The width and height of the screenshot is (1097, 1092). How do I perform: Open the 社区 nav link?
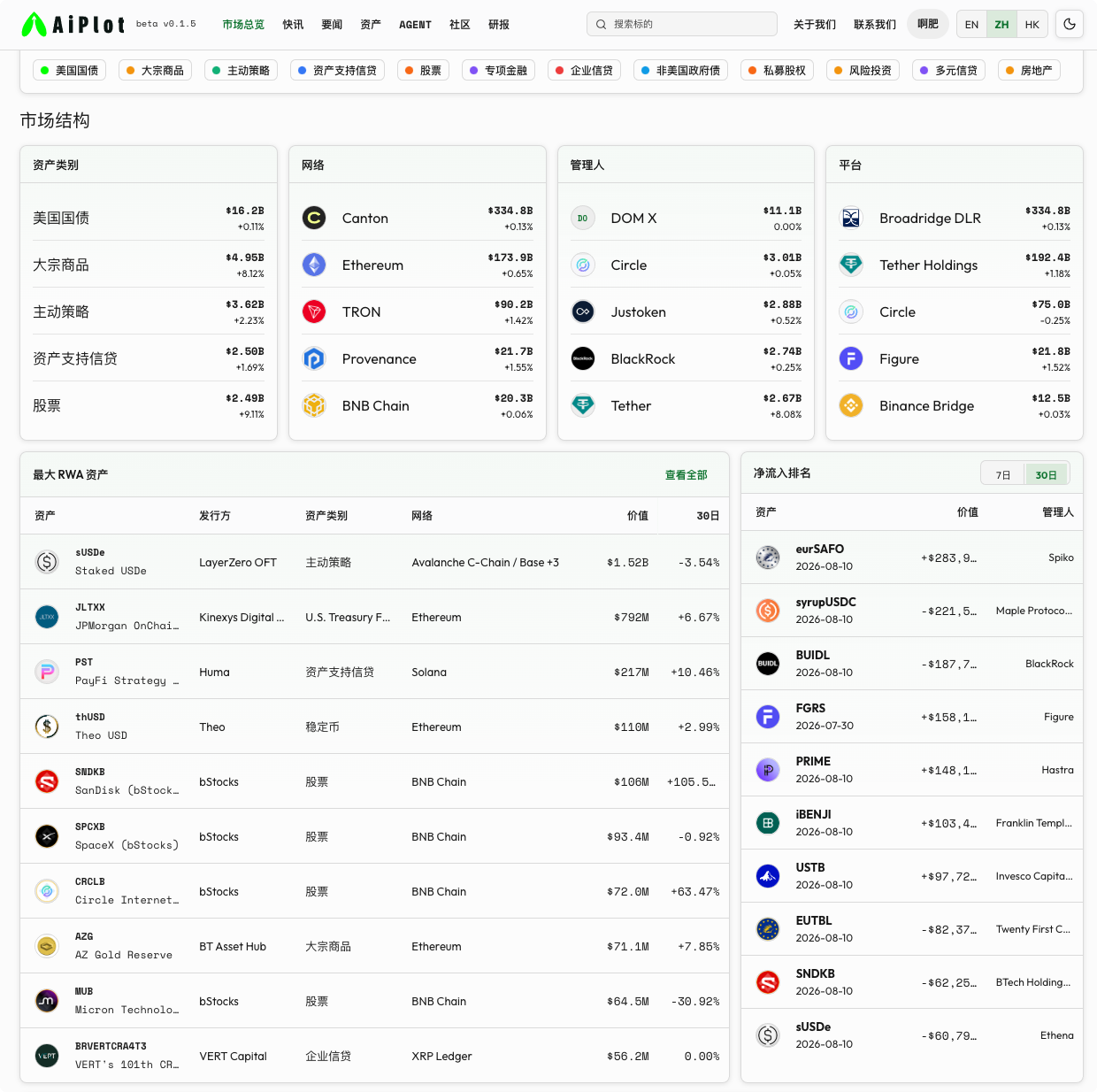click(x=460, y=25)
